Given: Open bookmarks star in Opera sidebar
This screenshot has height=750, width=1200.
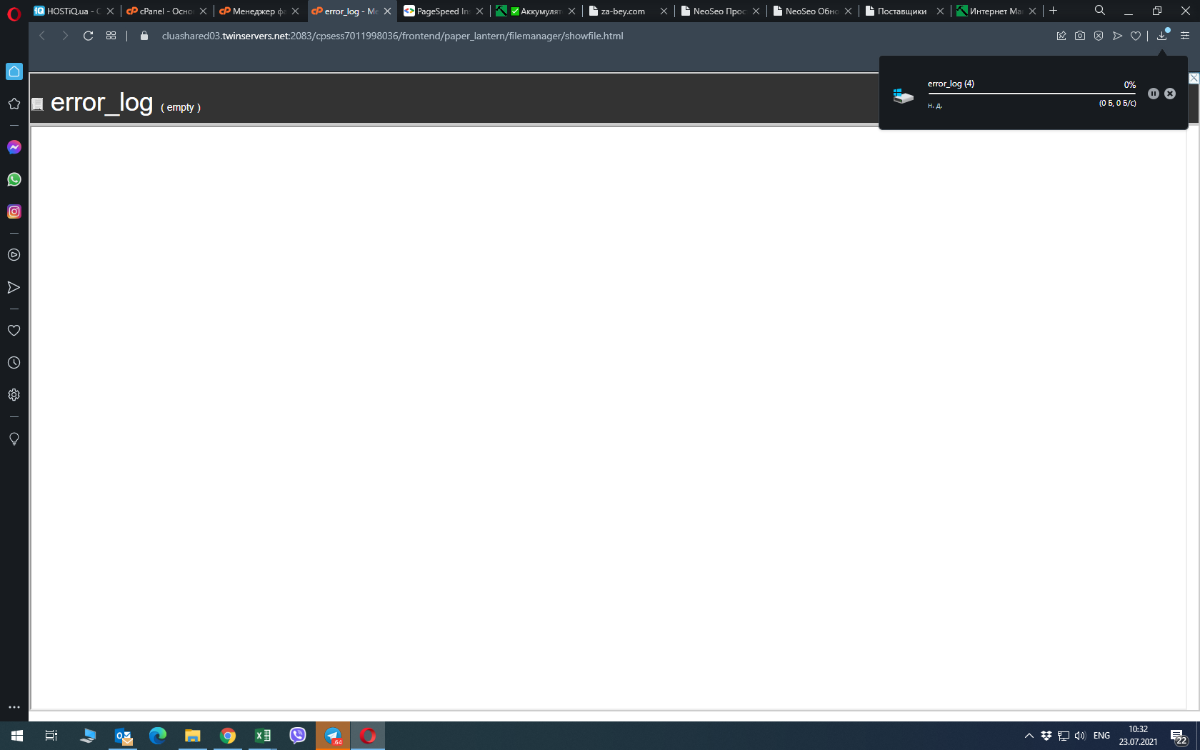Looking at the screenshot, I should point(14,103).
